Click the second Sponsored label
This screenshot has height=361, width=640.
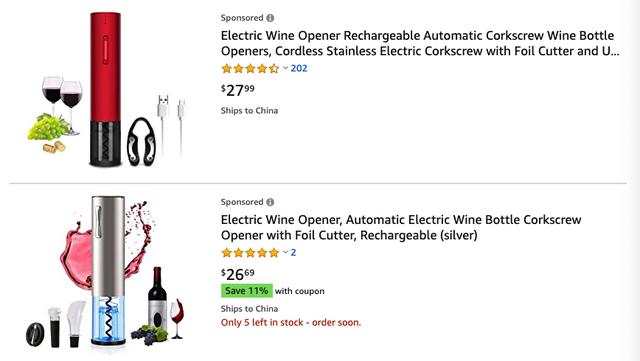pyautogui.click(x=242, y=202)
